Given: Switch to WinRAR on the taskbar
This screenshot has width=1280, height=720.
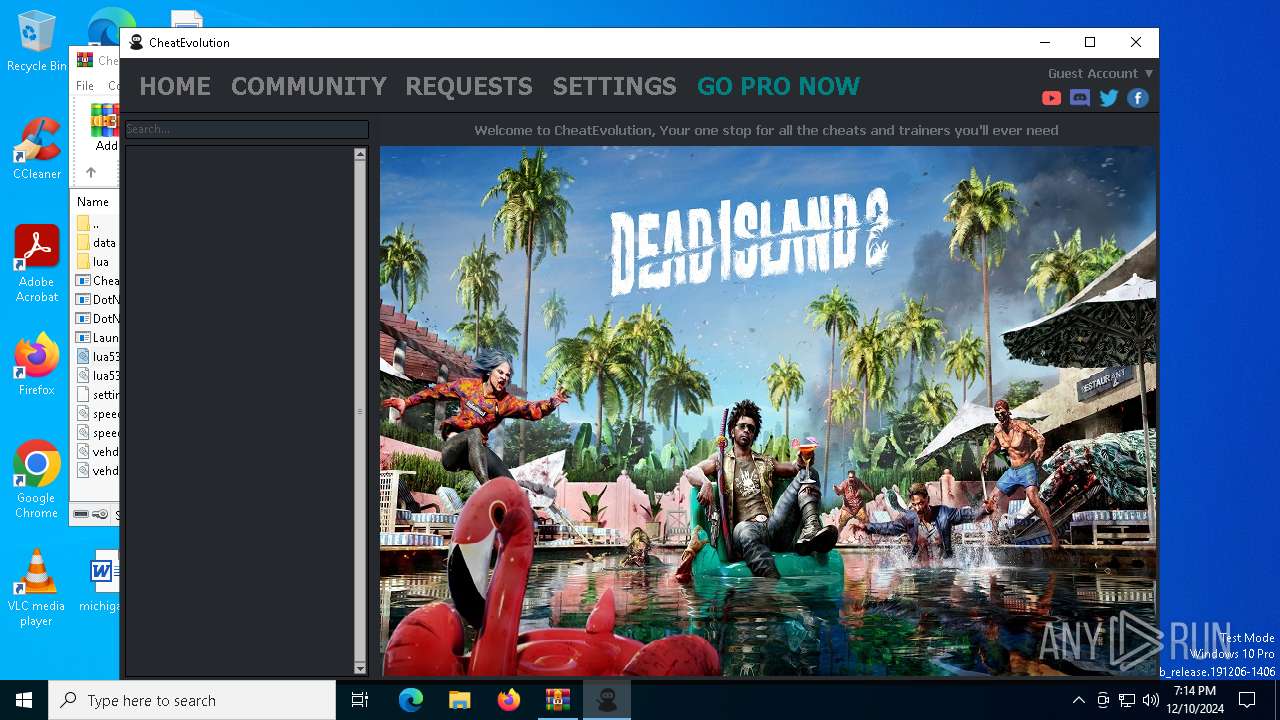Looking at the screenshot, I should pos(557,700).
